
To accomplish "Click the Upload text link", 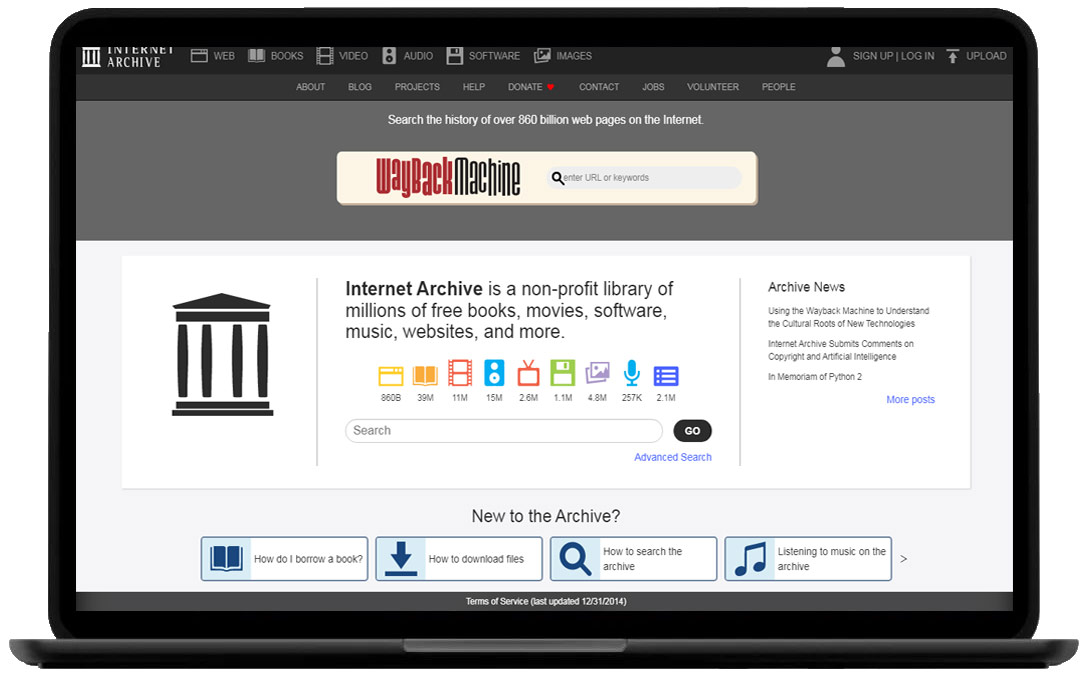I will 986,56.
